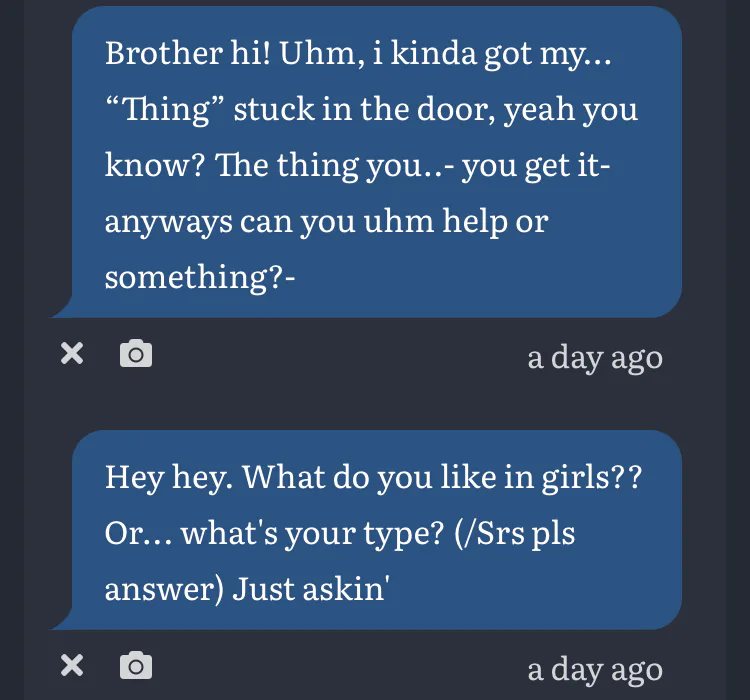Click the camera icon below the "Hey hey" message
The width and height of the screenshot is (750, 700).
pyautogui.click(x=136, y=666)
